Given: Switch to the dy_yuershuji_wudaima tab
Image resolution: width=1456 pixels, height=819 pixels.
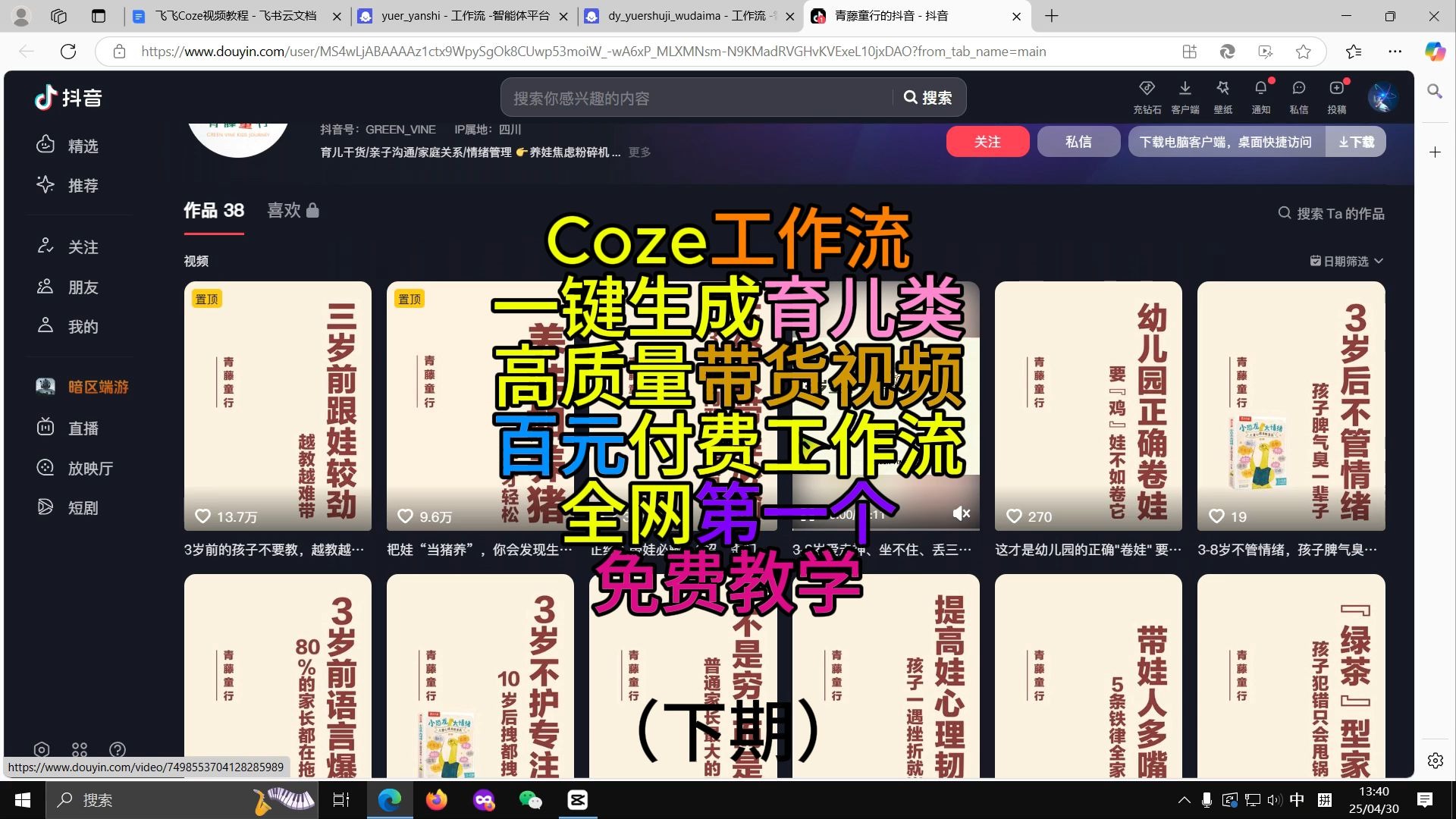Looking at the screenshot, I should pyautogui.click(x=690, y=16).
